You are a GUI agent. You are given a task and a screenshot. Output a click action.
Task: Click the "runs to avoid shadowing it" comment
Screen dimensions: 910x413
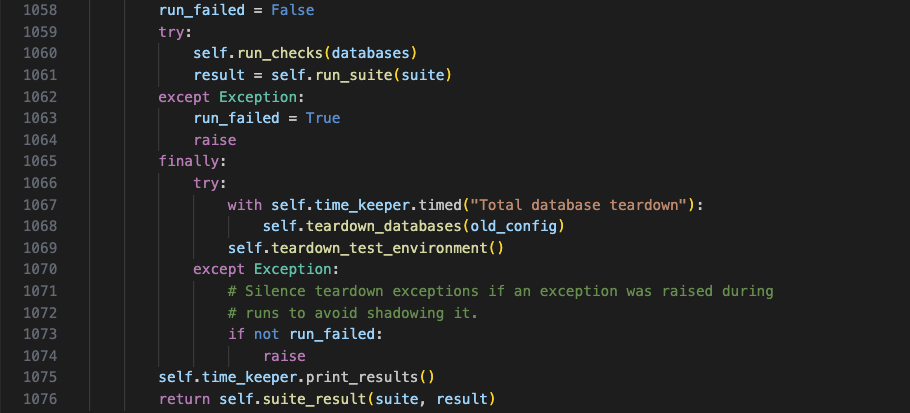(352, 313)
